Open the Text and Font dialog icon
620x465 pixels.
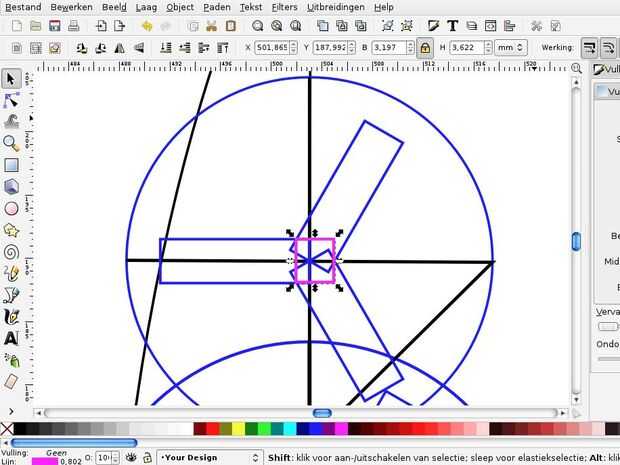click(x=453, y=26)
